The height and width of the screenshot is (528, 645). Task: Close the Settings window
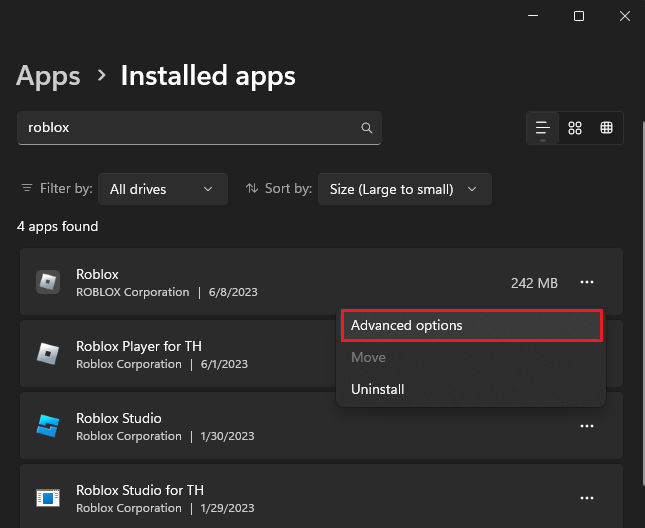[624, 16]
